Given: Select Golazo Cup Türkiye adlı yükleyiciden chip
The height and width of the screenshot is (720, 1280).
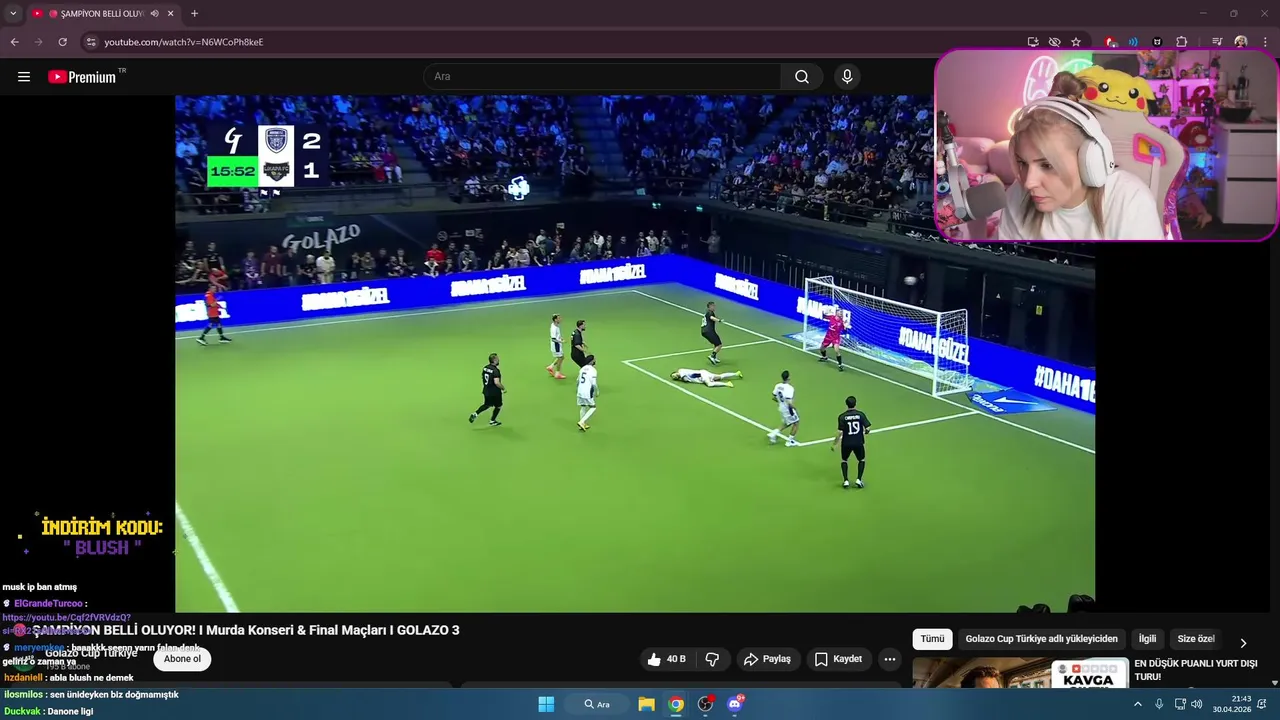Looking at the screenshot, I should click(1041, 639).
